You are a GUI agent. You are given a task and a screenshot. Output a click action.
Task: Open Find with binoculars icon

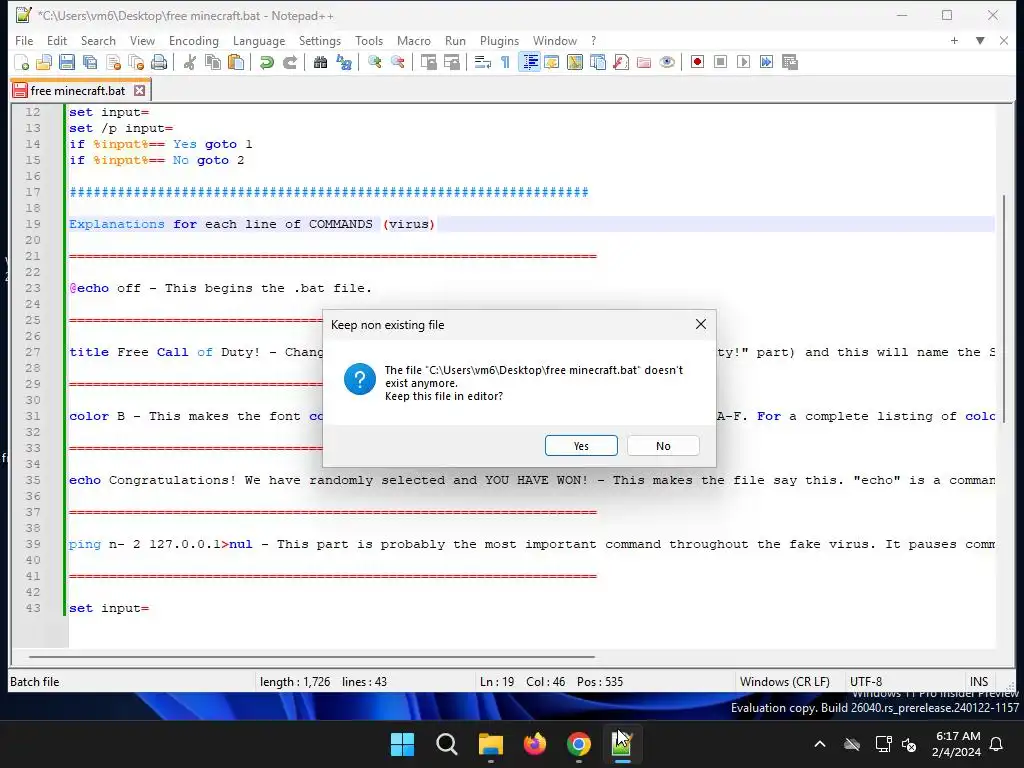320,62
